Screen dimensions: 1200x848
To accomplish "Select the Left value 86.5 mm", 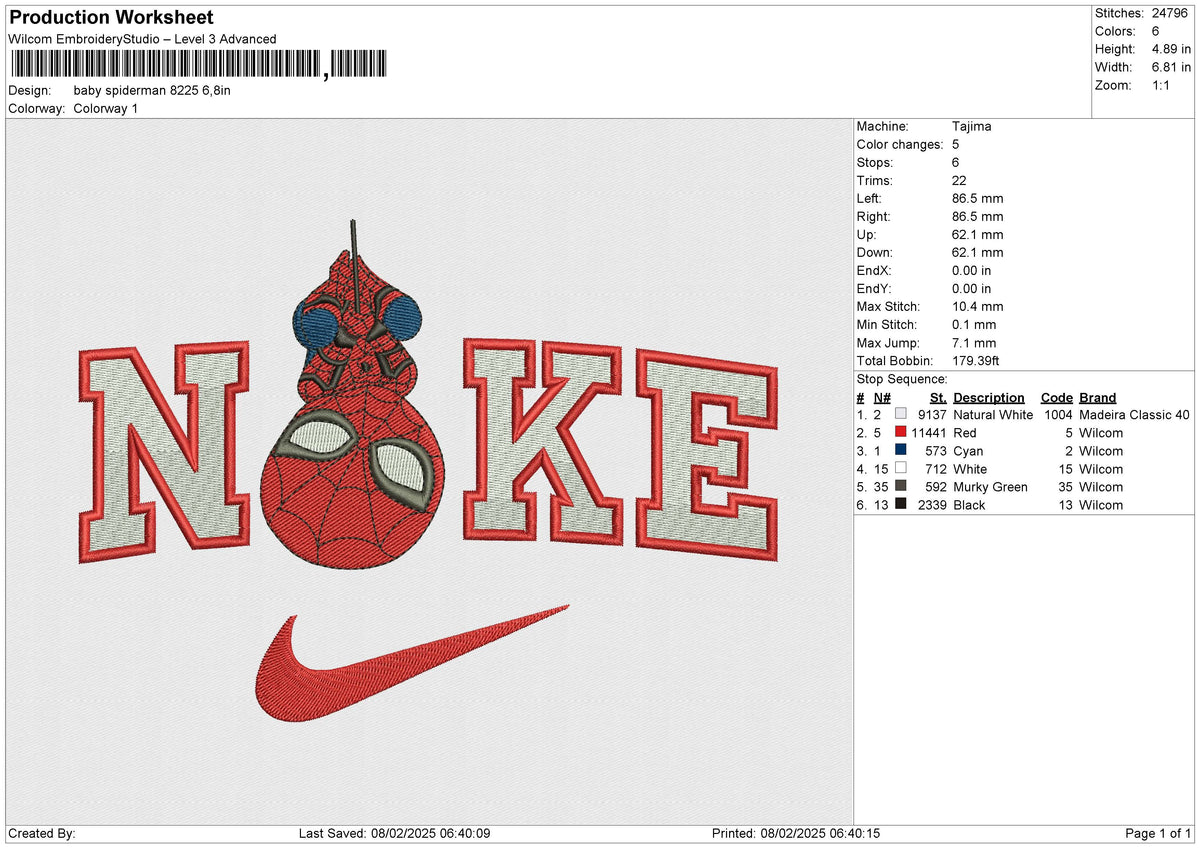I will (x=978, y=199).
